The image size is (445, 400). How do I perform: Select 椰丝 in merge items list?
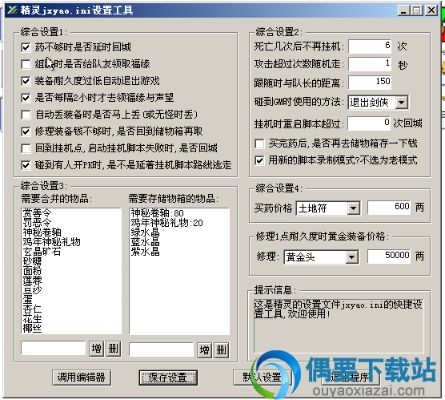(x=32, y=329)
